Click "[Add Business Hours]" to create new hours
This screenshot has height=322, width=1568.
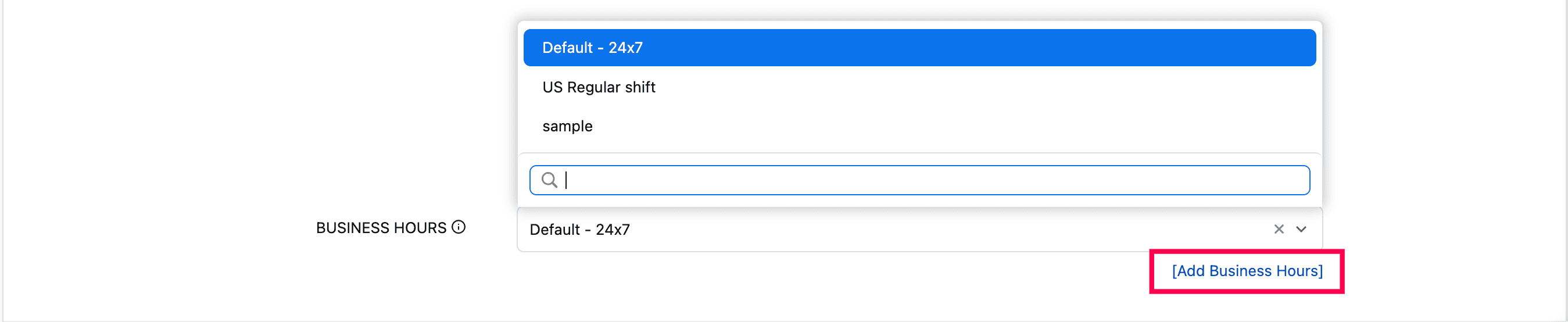(1247, 271)
